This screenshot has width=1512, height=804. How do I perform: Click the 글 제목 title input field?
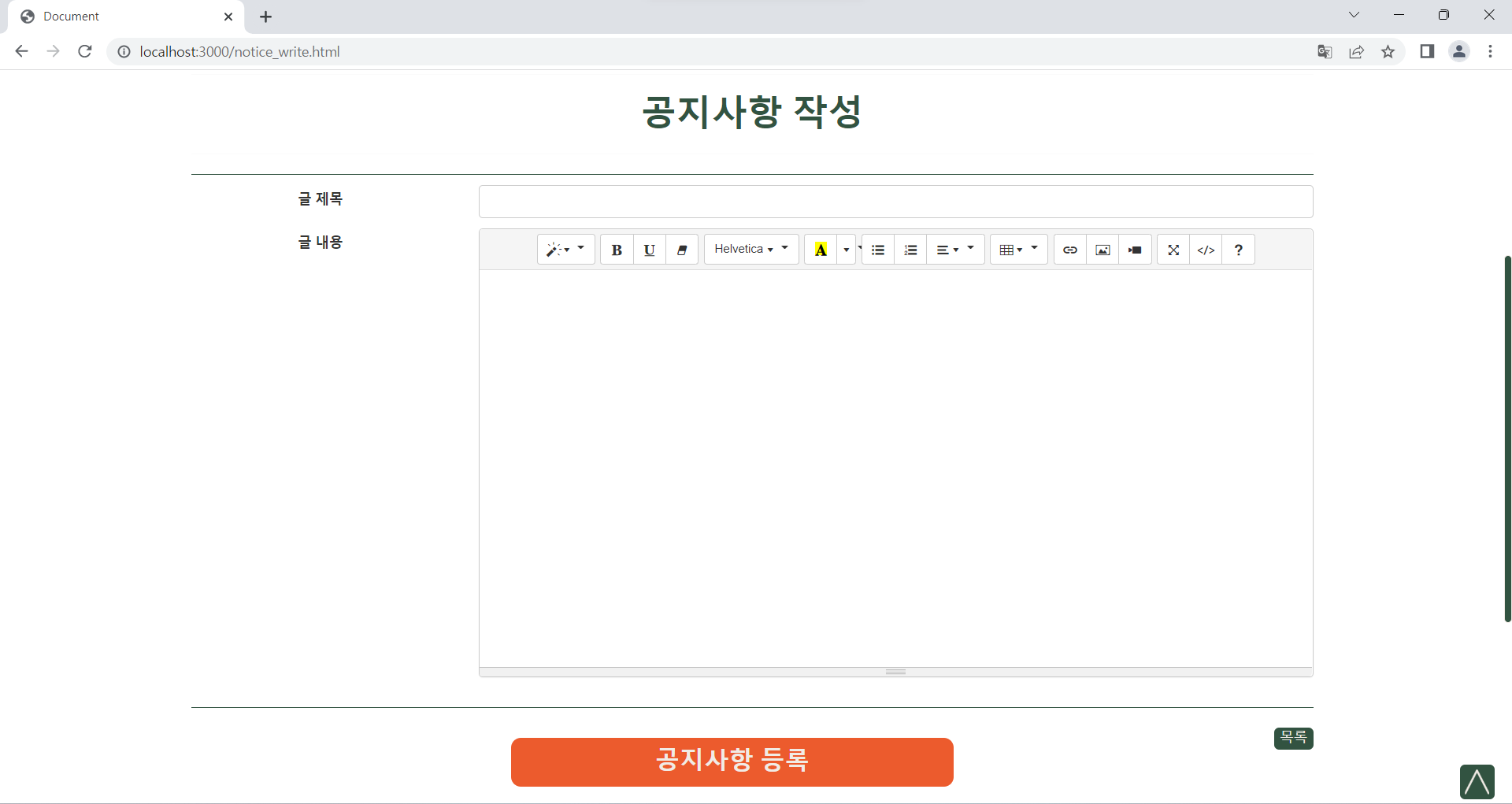pos(895,202)
